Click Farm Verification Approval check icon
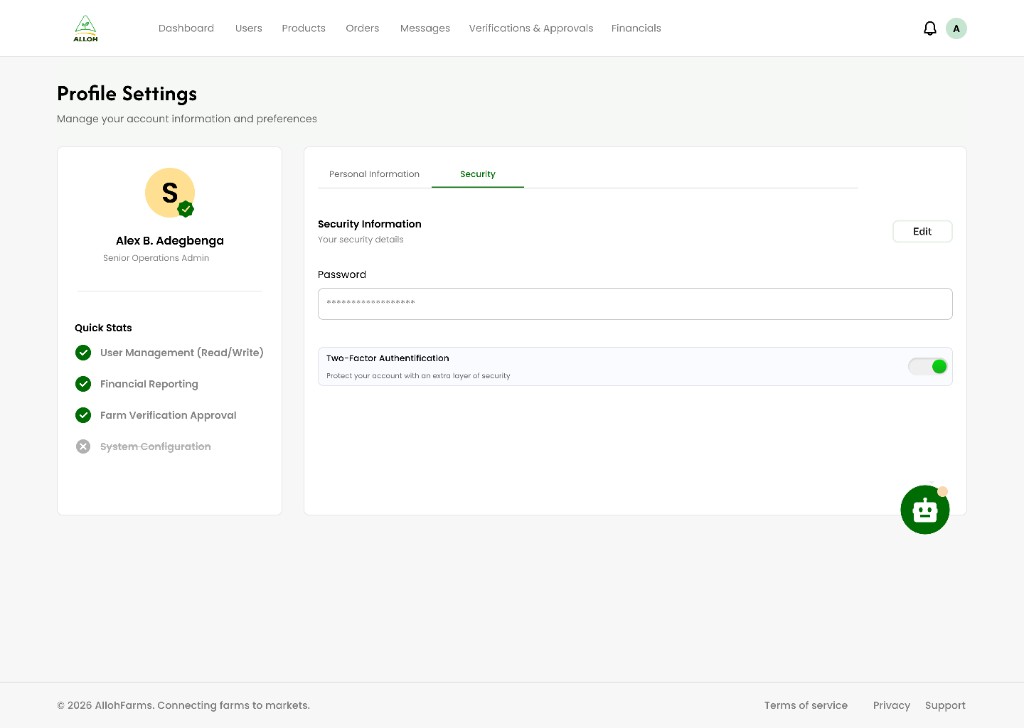Viewport: 1024px width, 728px height. pyautogui.click(x=83, y=415)
